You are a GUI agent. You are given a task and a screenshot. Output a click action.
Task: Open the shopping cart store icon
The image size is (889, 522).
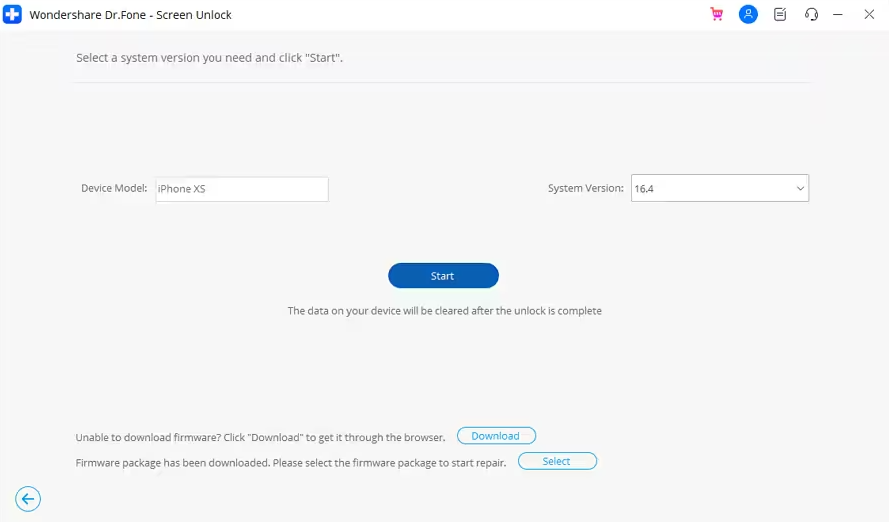717,14
